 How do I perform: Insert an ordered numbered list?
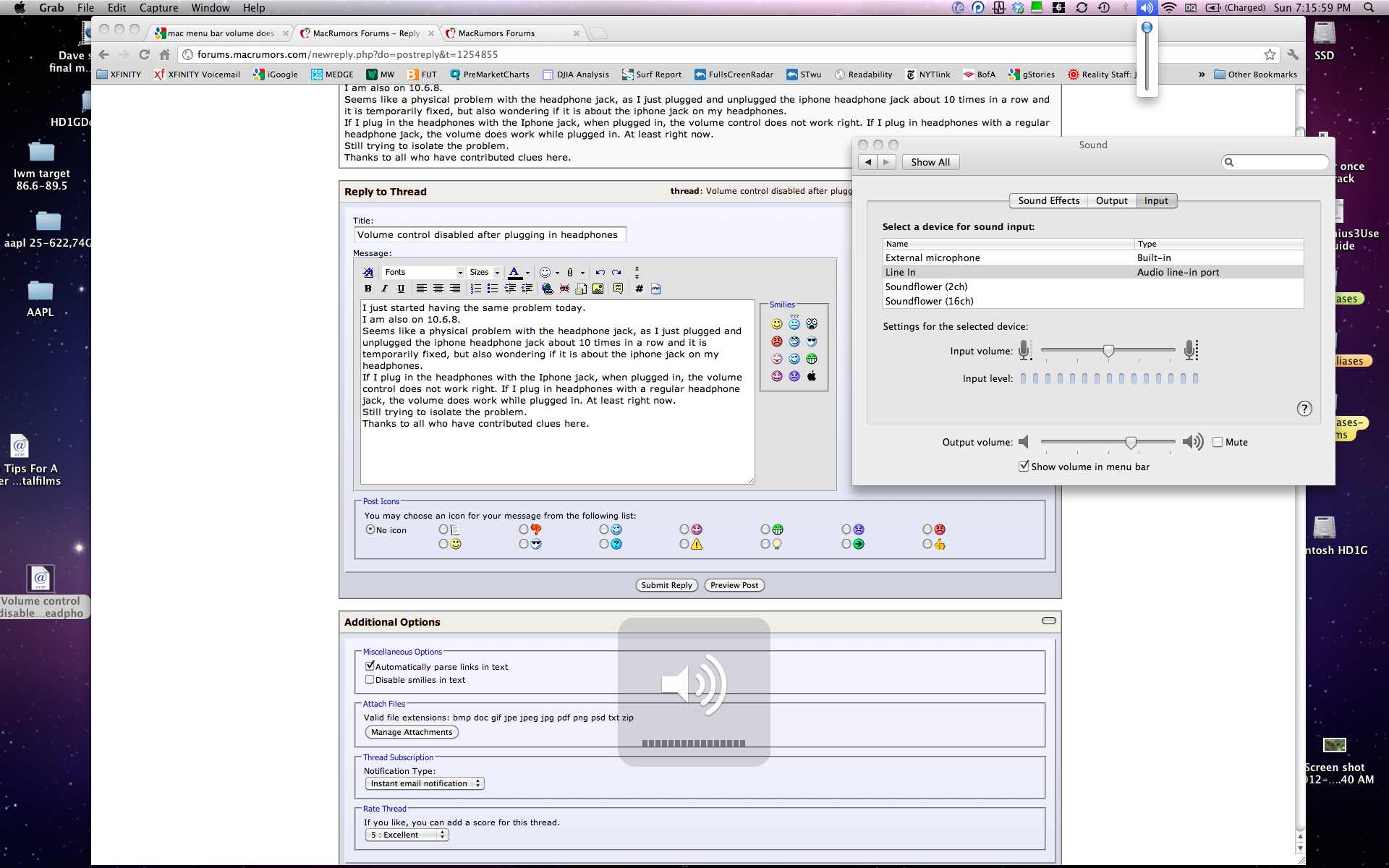475,289
